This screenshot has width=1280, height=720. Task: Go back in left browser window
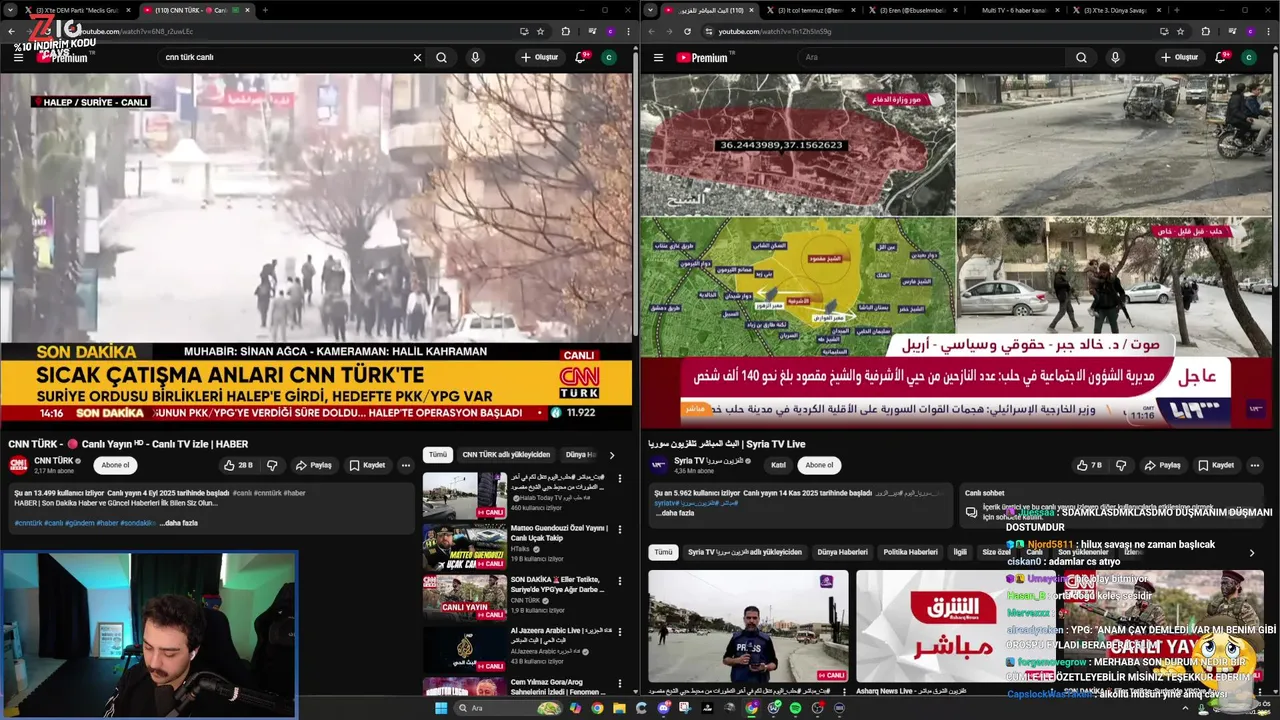tap(11, 31)
